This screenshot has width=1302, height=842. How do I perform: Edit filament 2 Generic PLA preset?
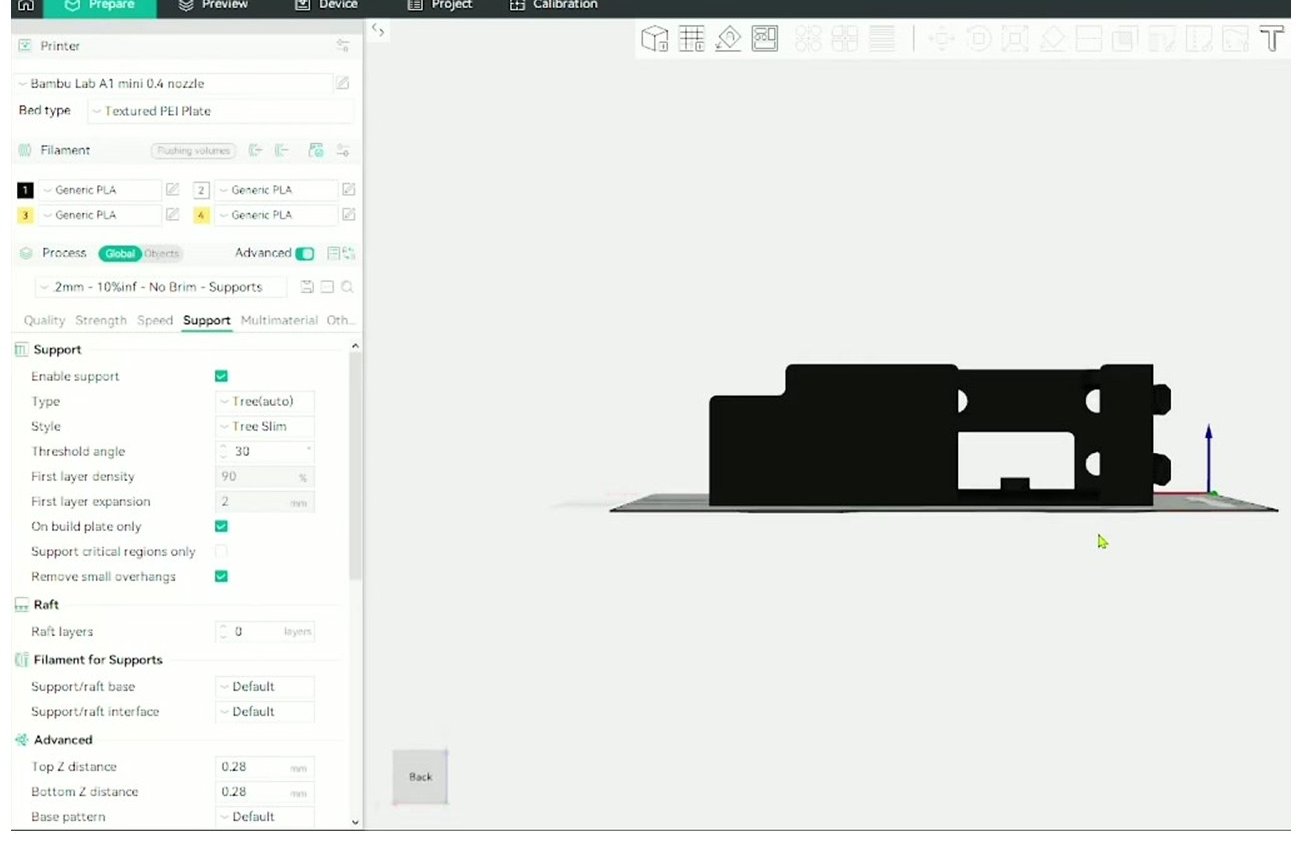348,189
